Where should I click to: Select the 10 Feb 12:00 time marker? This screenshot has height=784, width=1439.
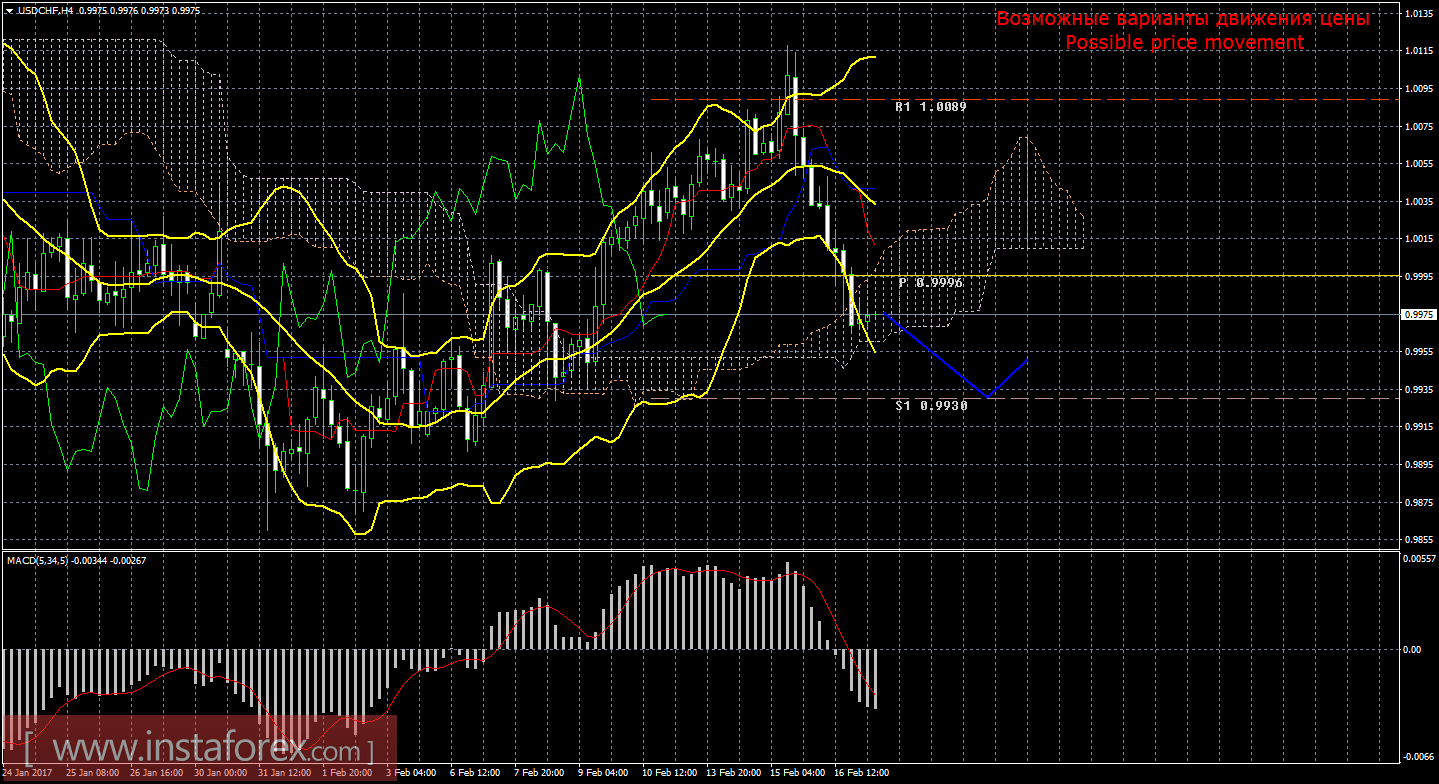pos(668,773)
